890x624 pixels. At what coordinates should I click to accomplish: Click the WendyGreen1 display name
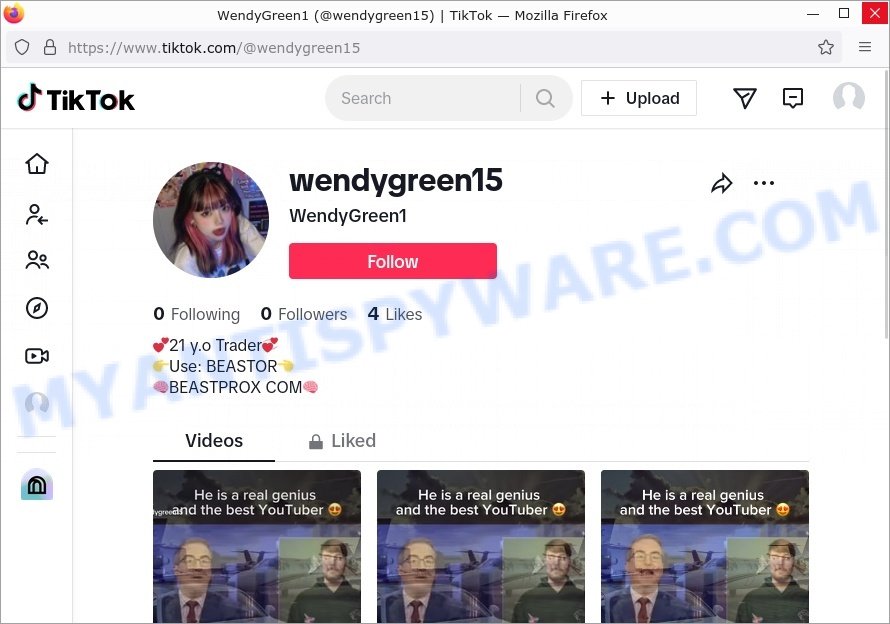click(348, 216)
